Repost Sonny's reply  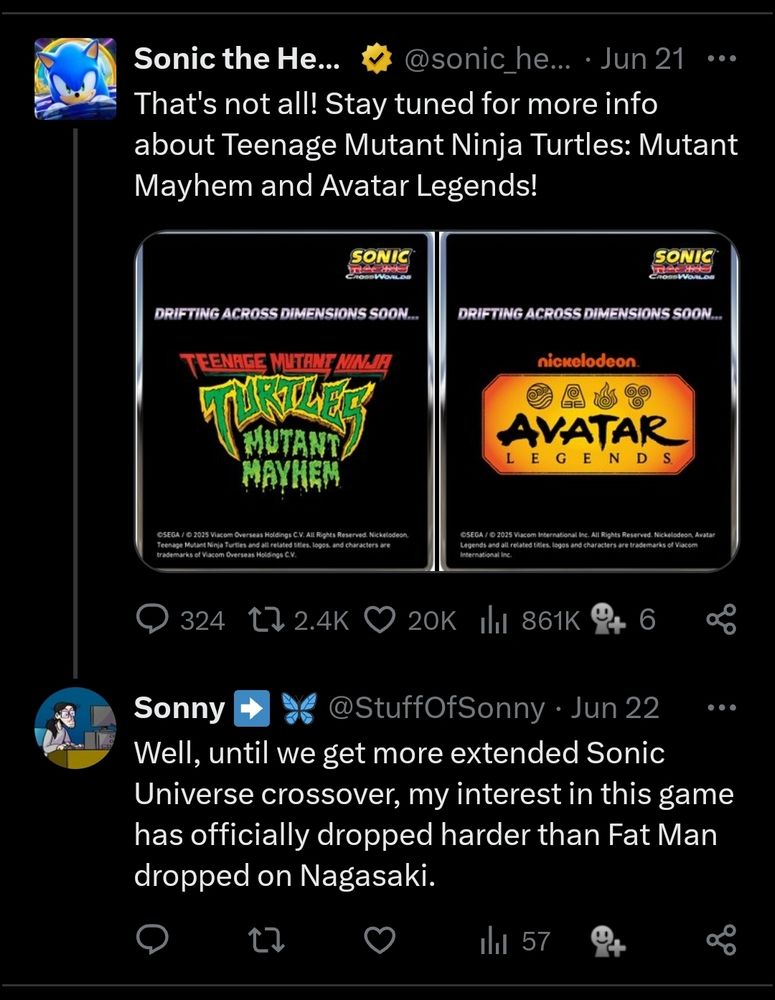pyautogui.click(x=264, y=940)
